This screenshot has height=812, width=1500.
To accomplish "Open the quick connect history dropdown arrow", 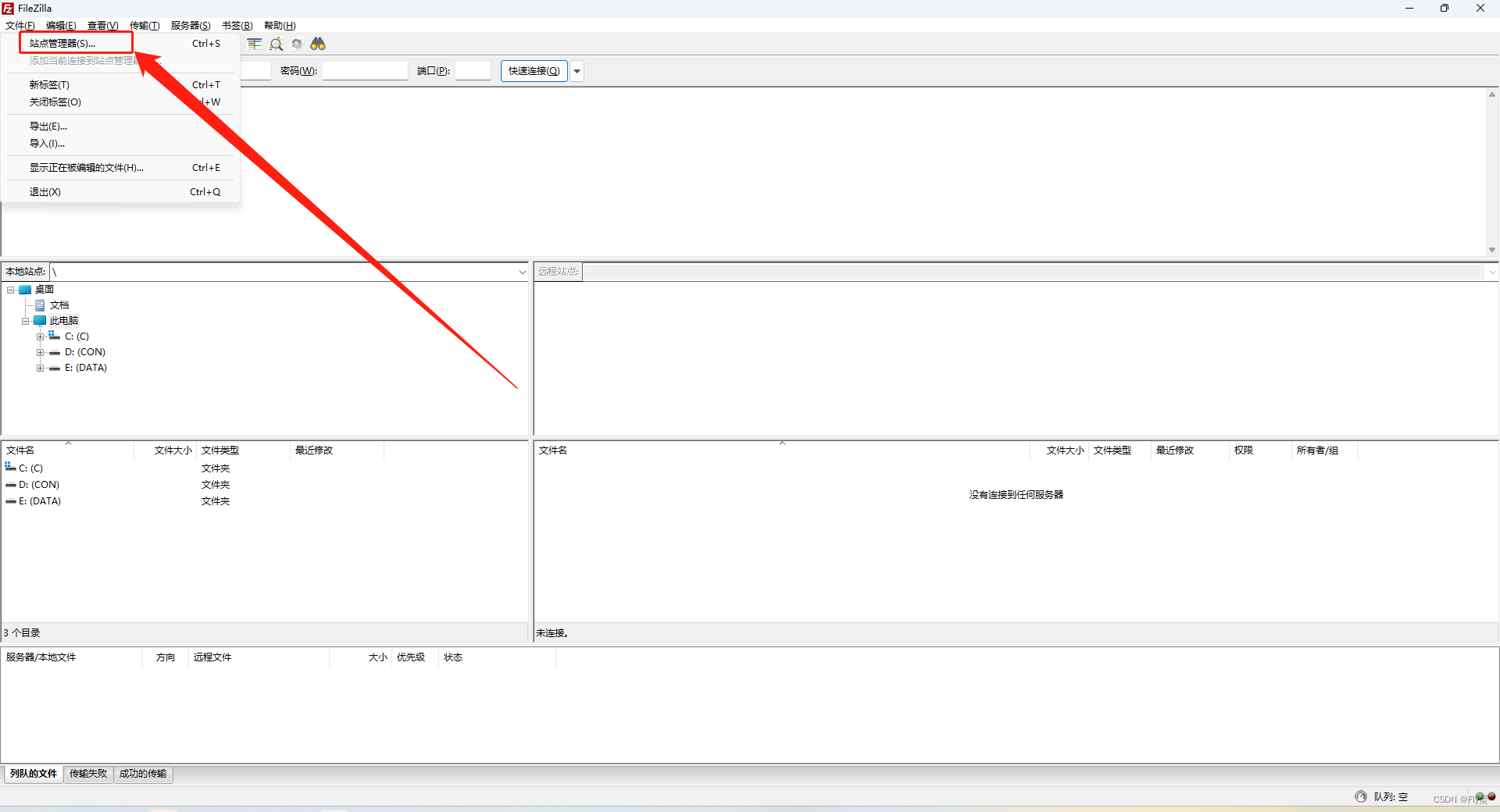I will click(577, 71).
